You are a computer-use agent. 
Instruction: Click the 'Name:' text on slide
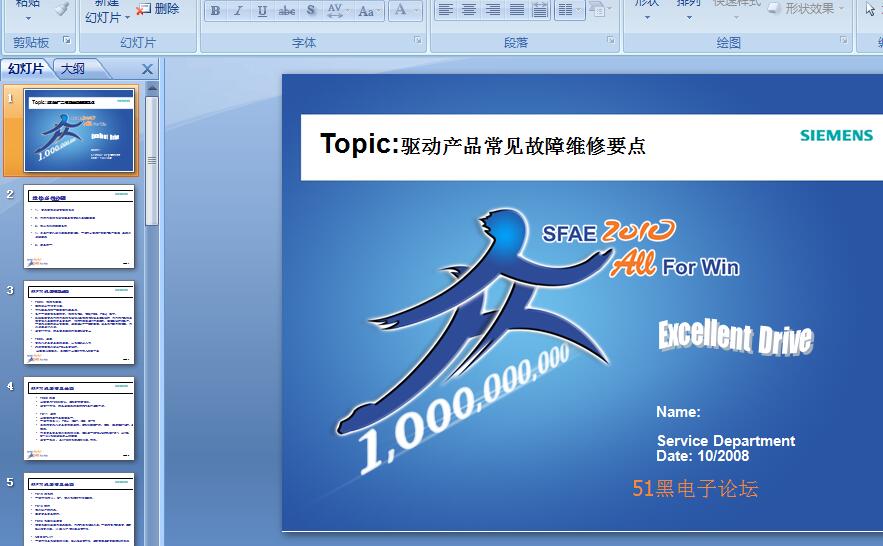(x=678, y=412)
